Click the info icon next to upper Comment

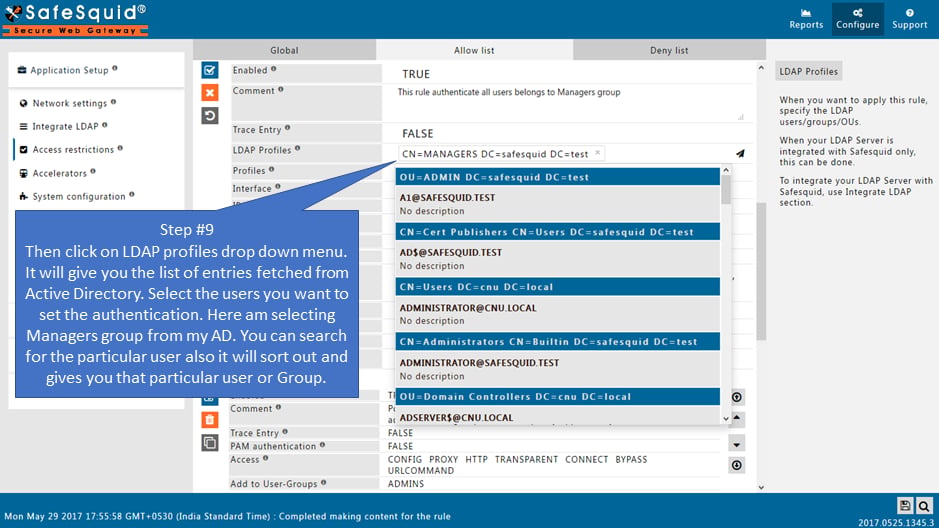click(281, 89)
